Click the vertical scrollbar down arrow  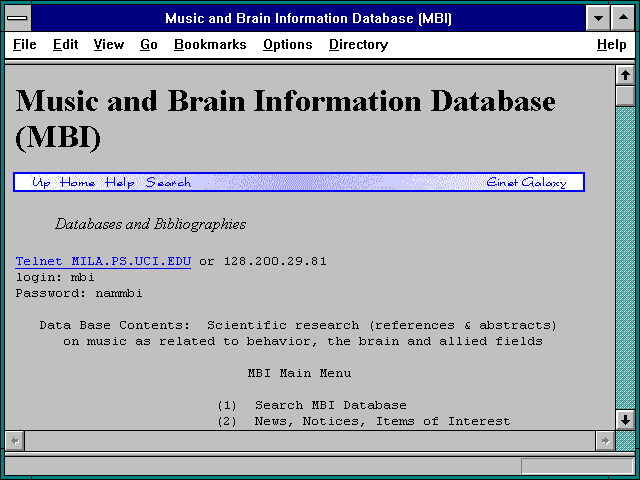click(625, 420)
